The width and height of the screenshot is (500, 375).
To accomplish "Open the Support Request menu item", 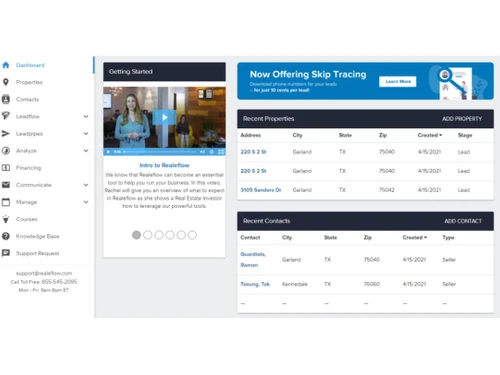I will point(38,253).
